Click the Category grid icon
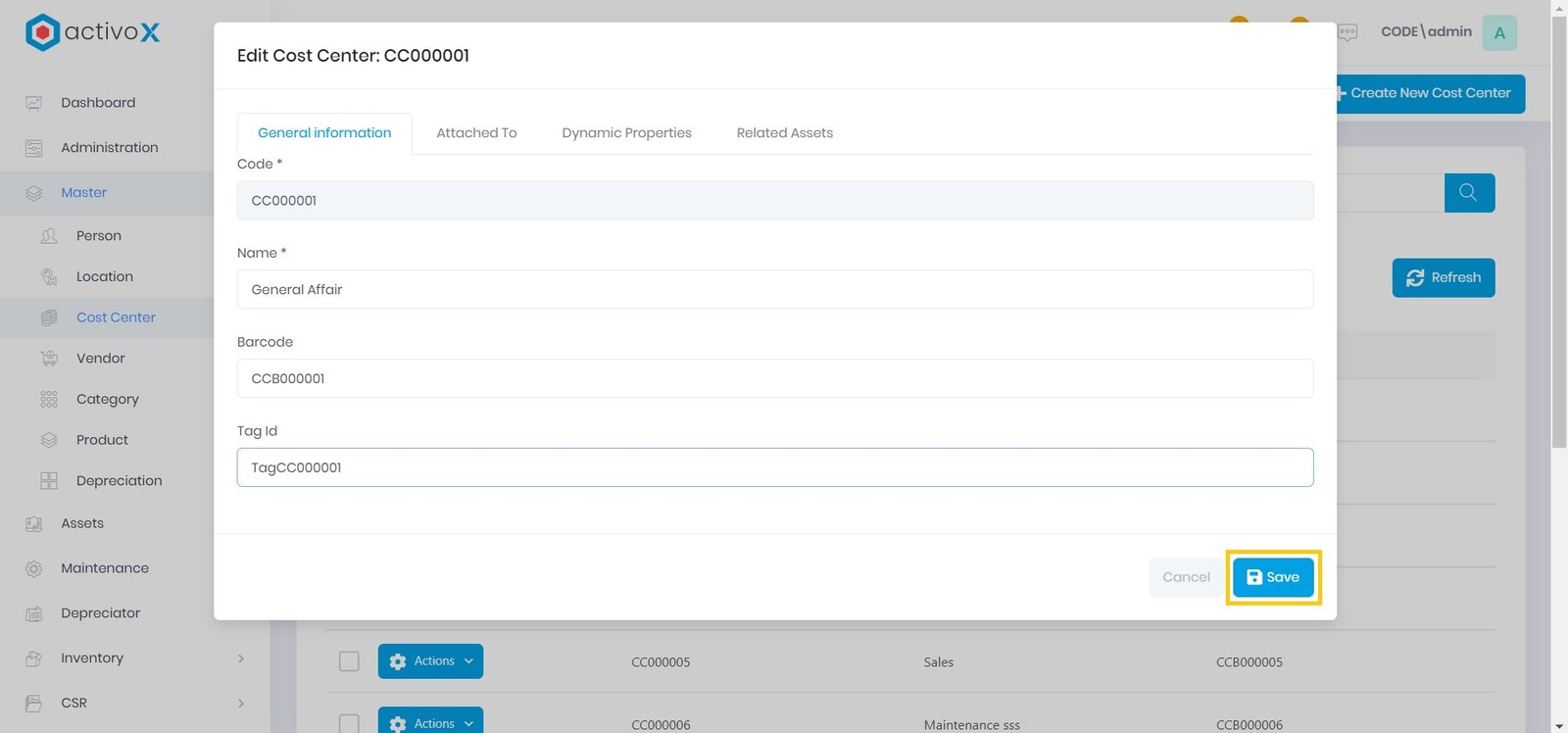Screen dimensions: 1568x733 point(49,400)
